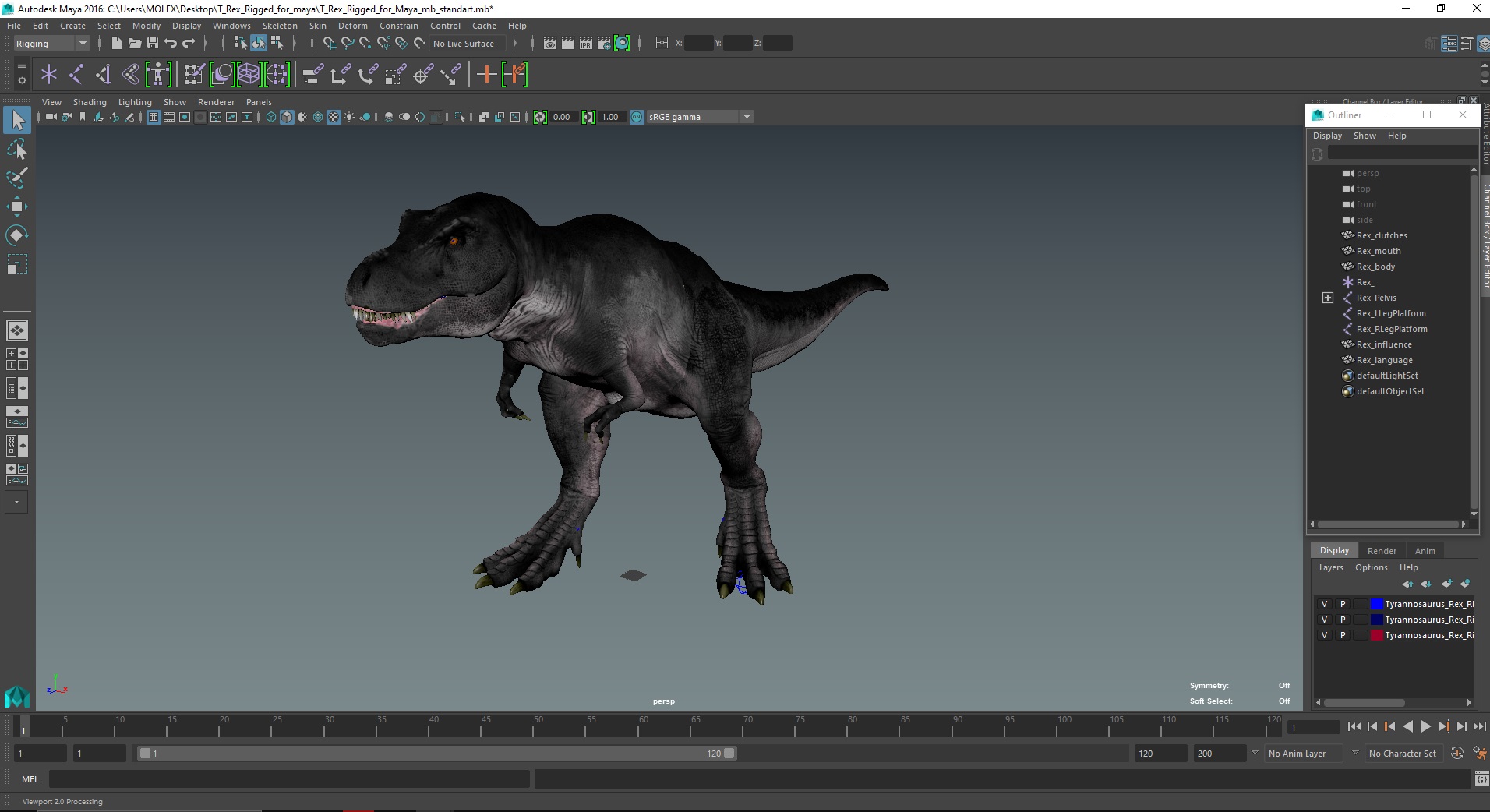Viewport: 1490px width, 812px height.
Task: Toggle visibility V of first Tyrannosaurus layer
Action: point(1324,604)
